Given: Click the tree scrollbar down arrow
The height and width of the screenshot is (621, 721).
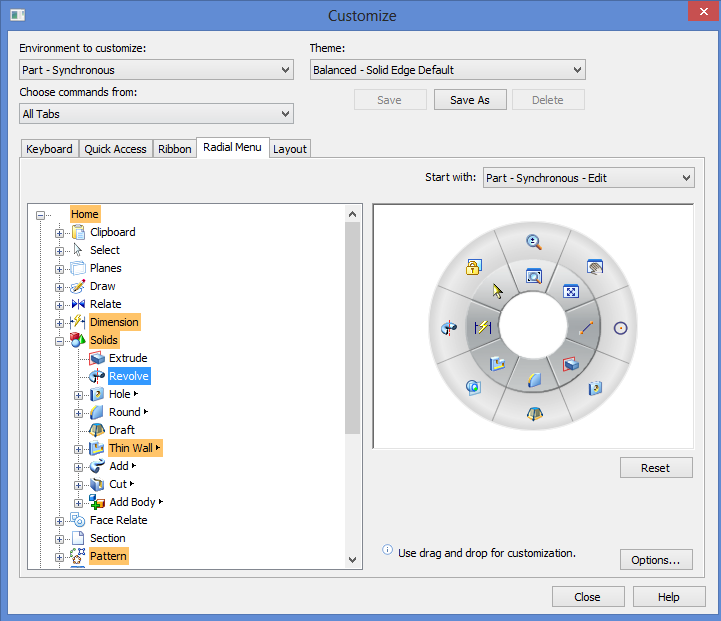Looking at the screenshot, I should pos(353,559).
